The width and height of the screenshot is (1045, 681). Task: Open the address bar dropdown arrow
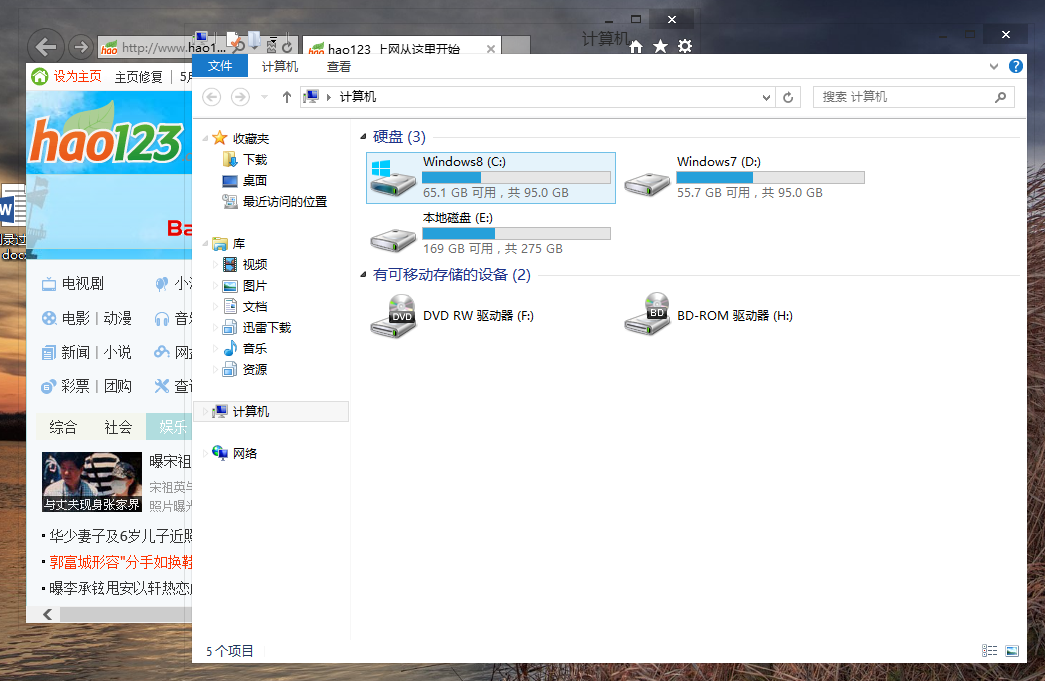point(766,97)
